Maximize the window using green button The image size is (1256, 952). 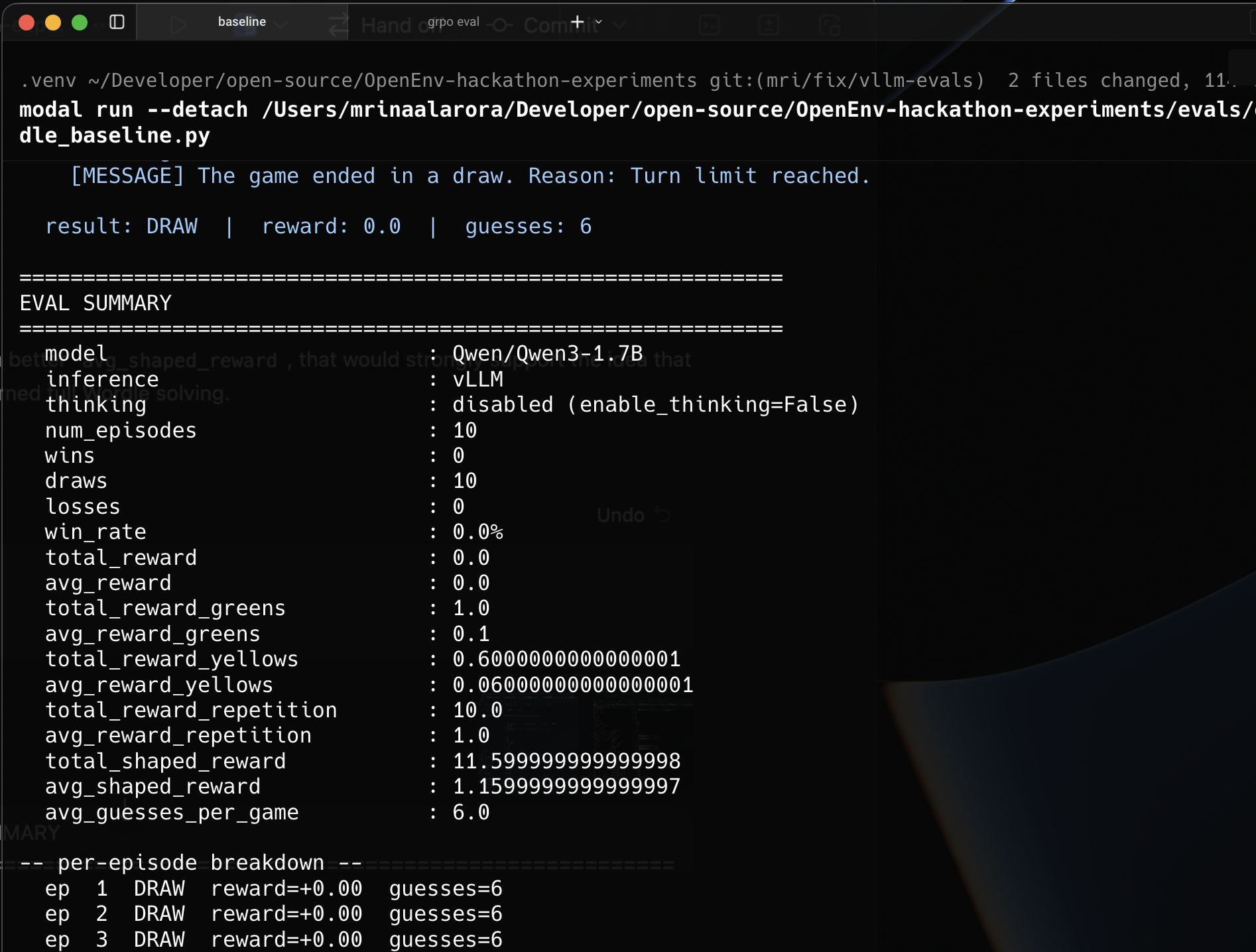coord(80,23)
